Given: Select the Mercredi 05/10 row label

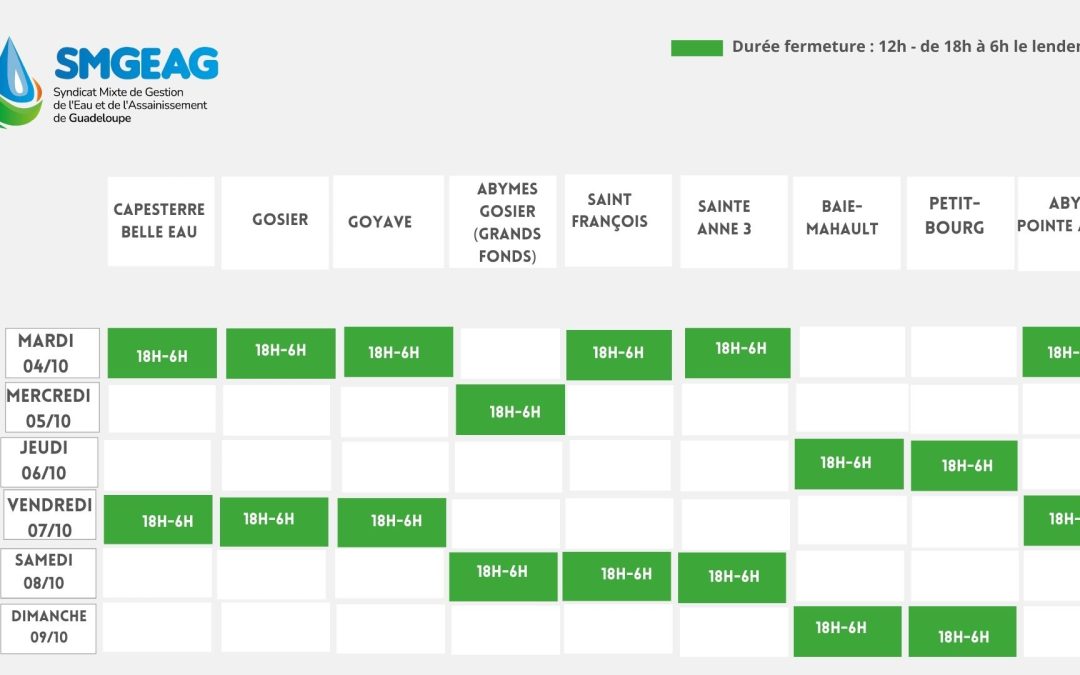Looking at the screenshot, I should click(49, 408).
